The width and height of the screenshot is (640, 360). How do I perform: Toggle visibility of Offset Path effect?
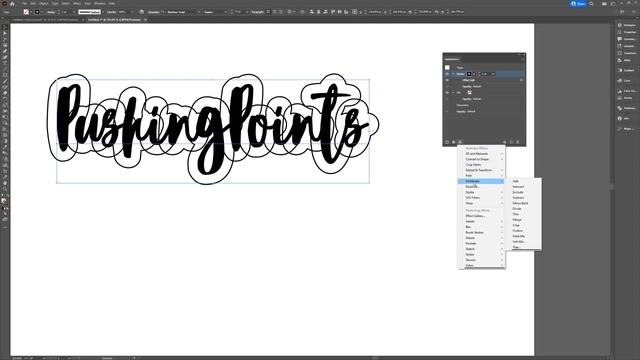447,80
